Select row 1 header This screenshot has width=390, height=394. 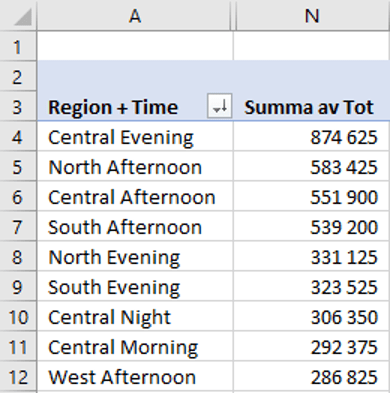tap(18, 46)
